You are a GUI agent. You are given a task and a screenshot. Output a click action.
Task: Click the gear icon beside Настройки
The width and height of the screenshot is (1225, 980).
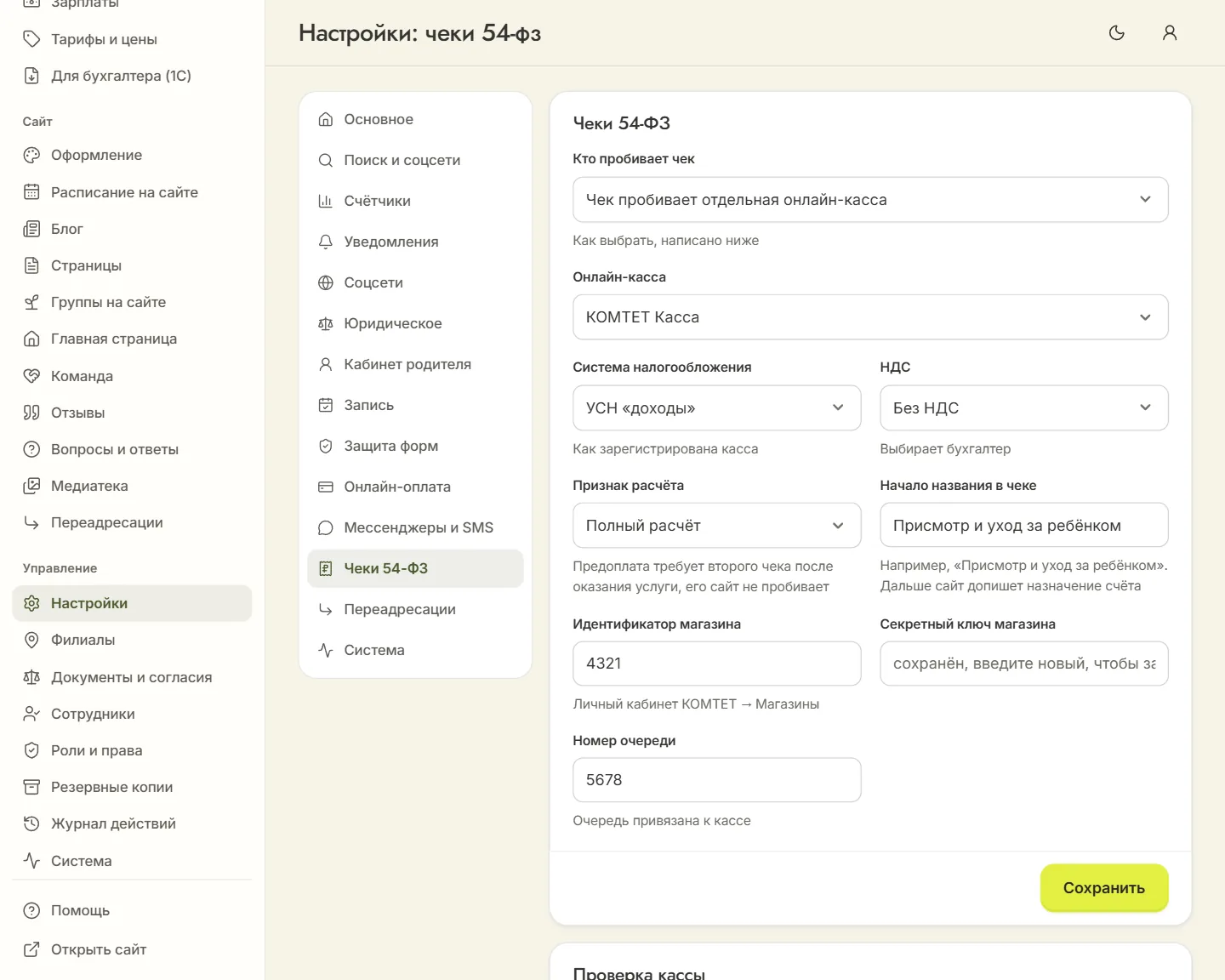[31, 603]
